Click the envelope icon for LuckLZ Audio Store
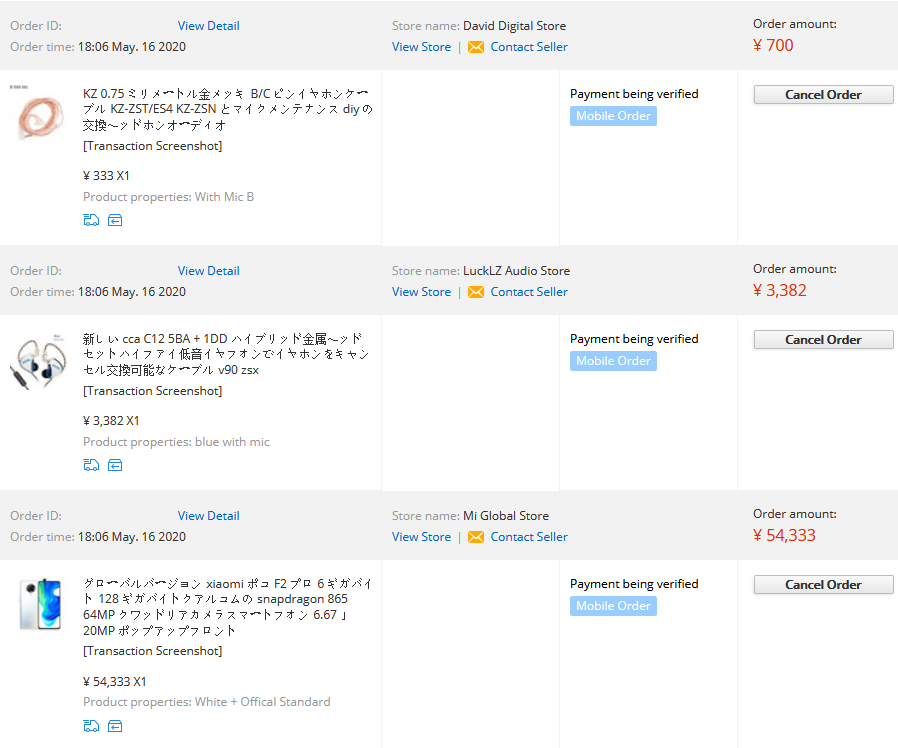 [476, 292]
